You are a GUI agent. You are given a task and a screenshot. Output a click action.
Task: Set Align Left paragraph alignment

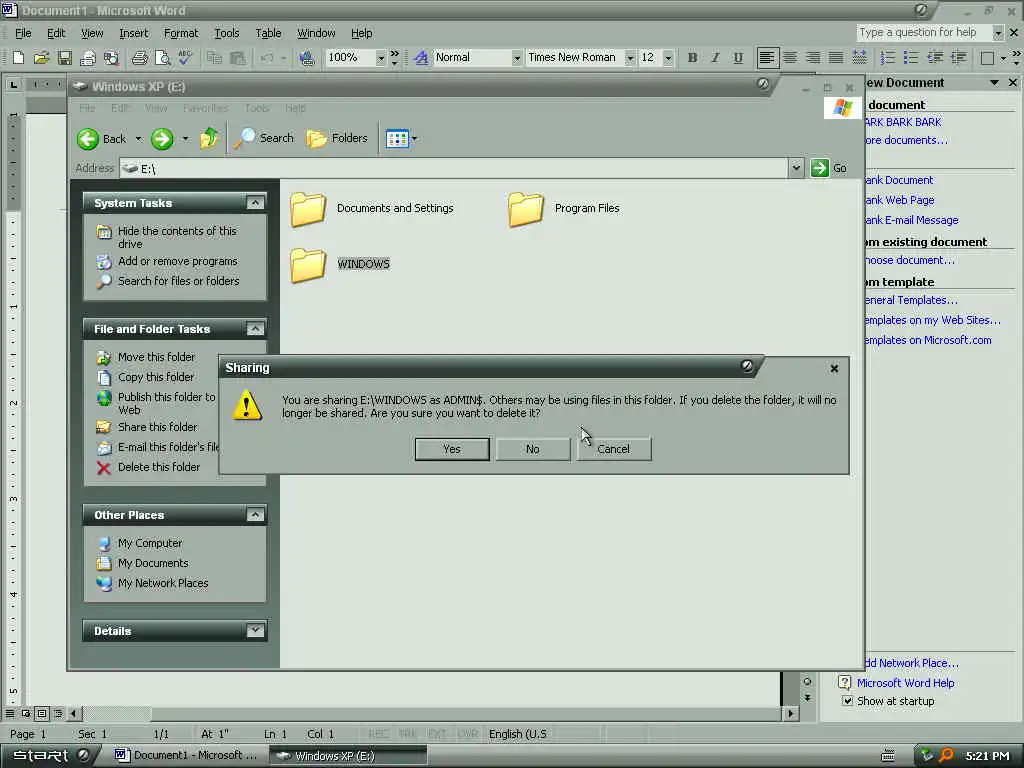pyautogui.click(x=767, y=57)
